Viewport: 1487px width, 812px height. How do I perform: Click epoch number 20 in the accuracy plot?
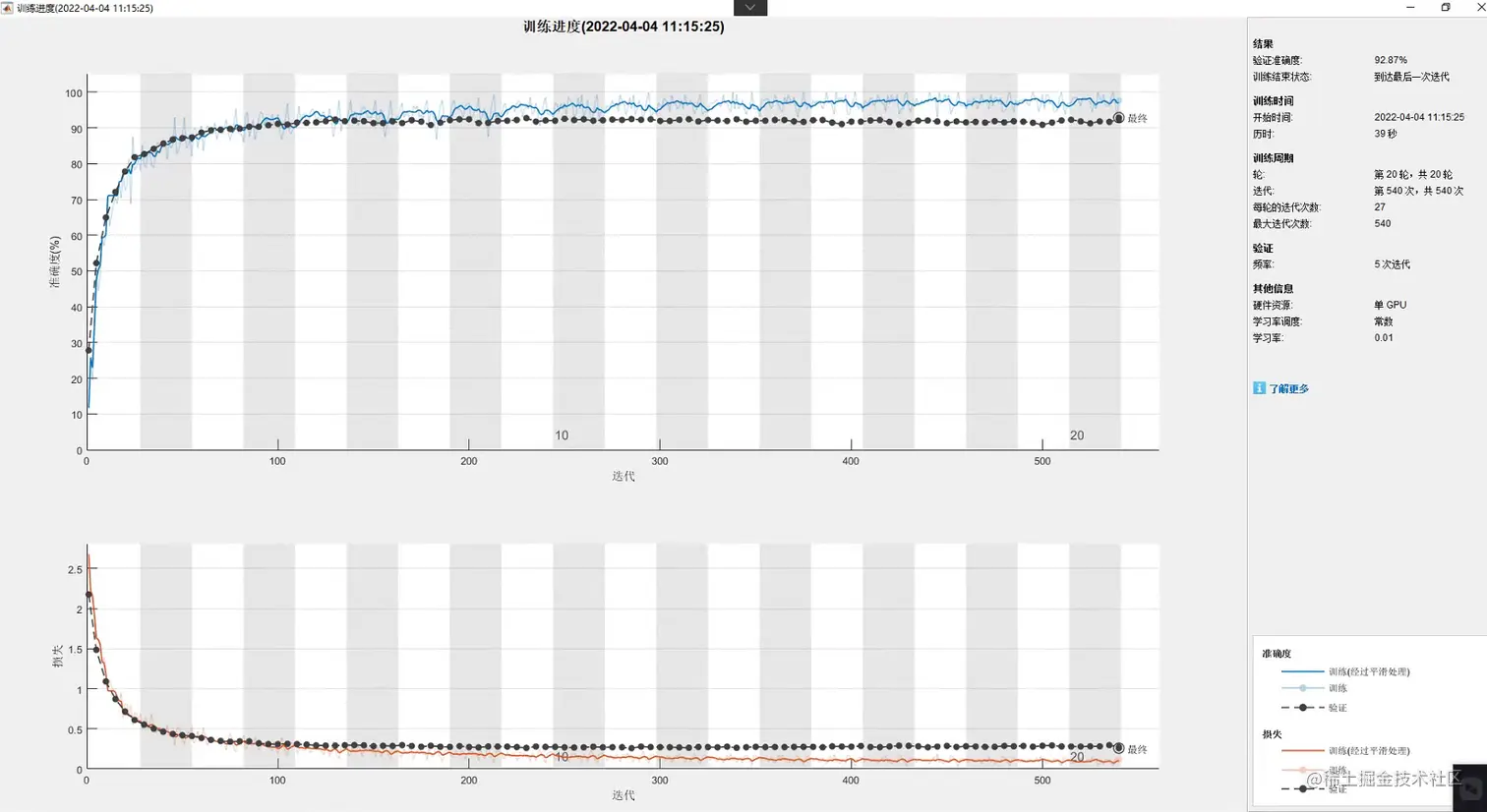point(1077,435)
